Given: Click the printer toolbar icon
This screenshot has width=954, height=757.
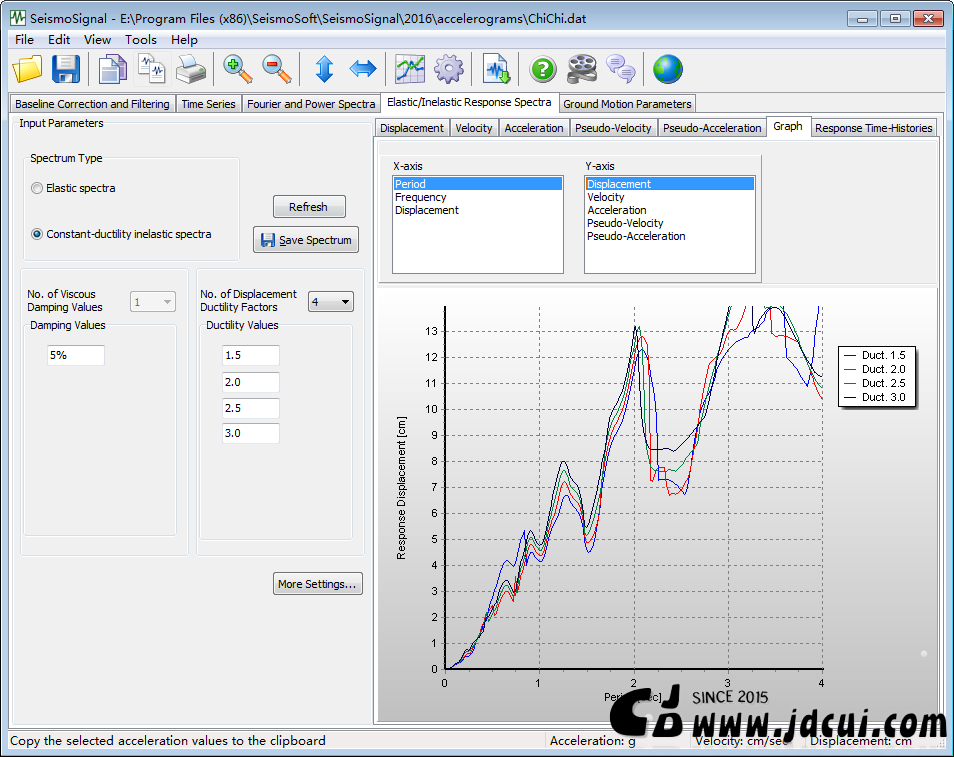Looking at the screenshot, I should click(x=191, y=69).
